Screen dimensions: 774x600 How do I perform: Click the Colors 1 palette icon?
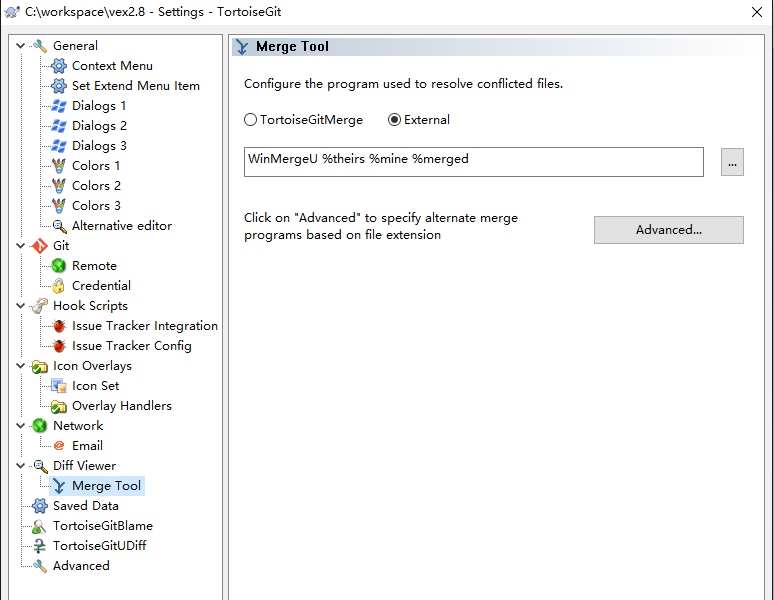pyautogui.click(x=59, y=166)
